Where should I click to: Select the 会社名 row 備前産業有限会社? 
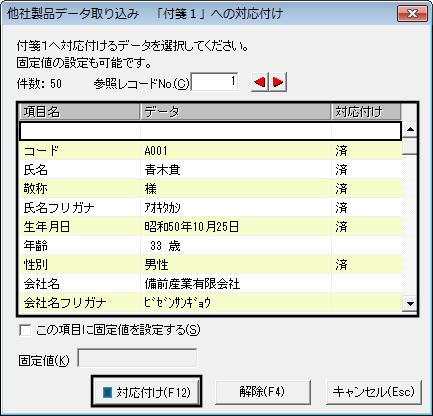[211, 284]
